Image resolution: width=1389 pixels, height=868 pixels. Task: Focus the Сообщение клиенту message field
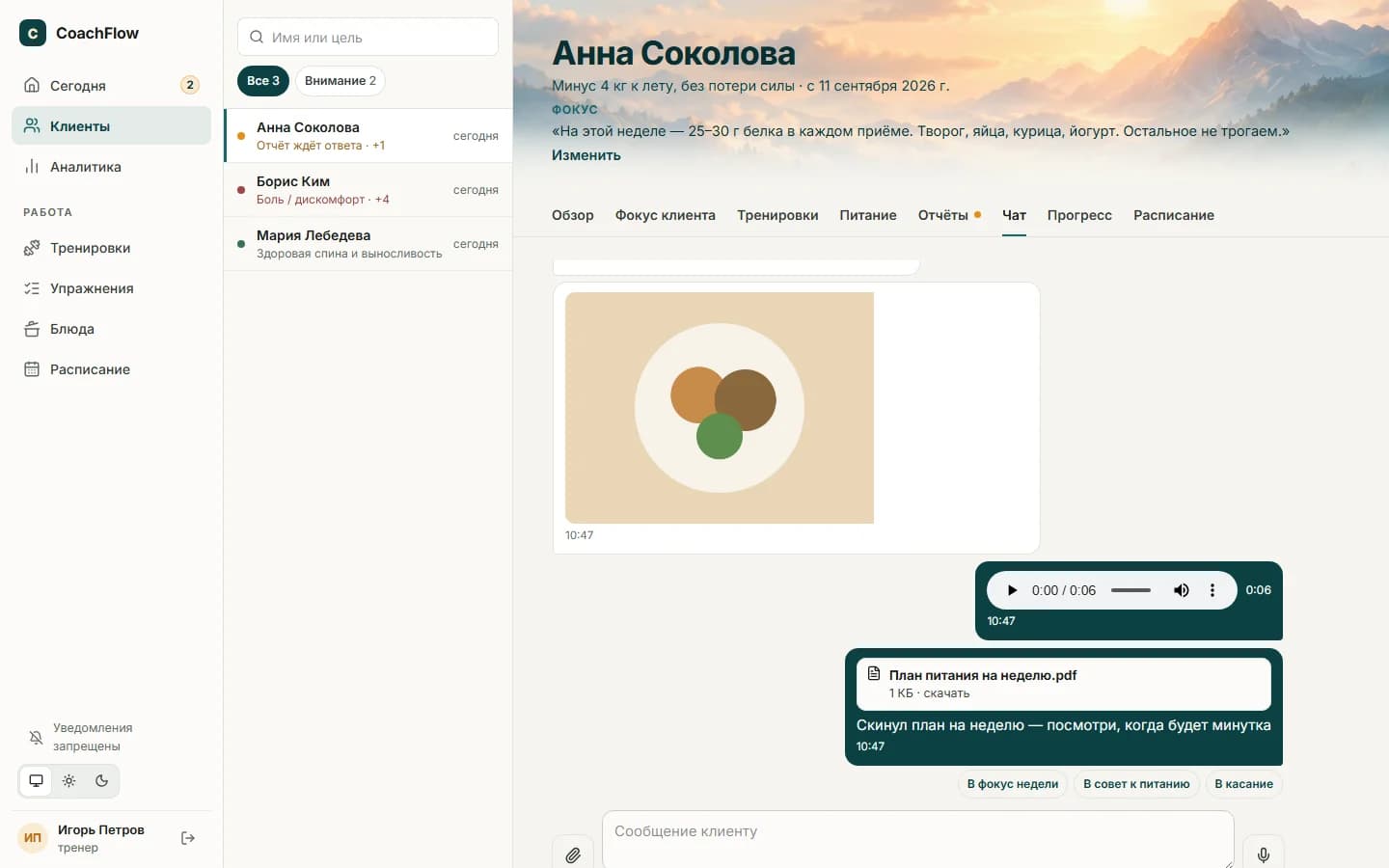tap(918, 839)
